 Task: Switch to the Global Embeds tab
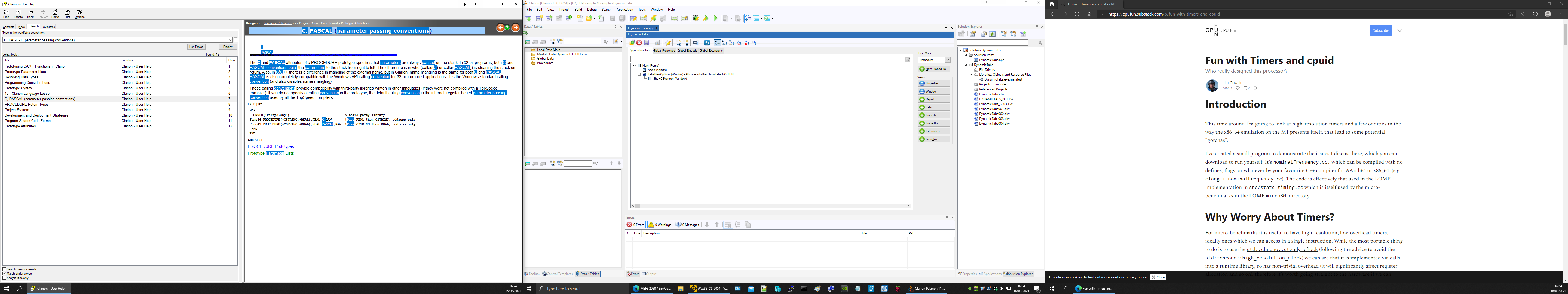(x=687, y=51)
